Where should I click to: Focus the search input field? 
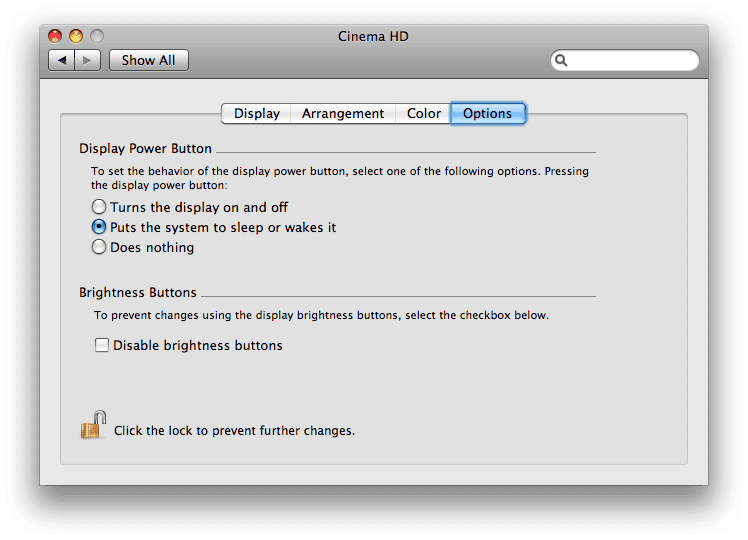point(632,60)
